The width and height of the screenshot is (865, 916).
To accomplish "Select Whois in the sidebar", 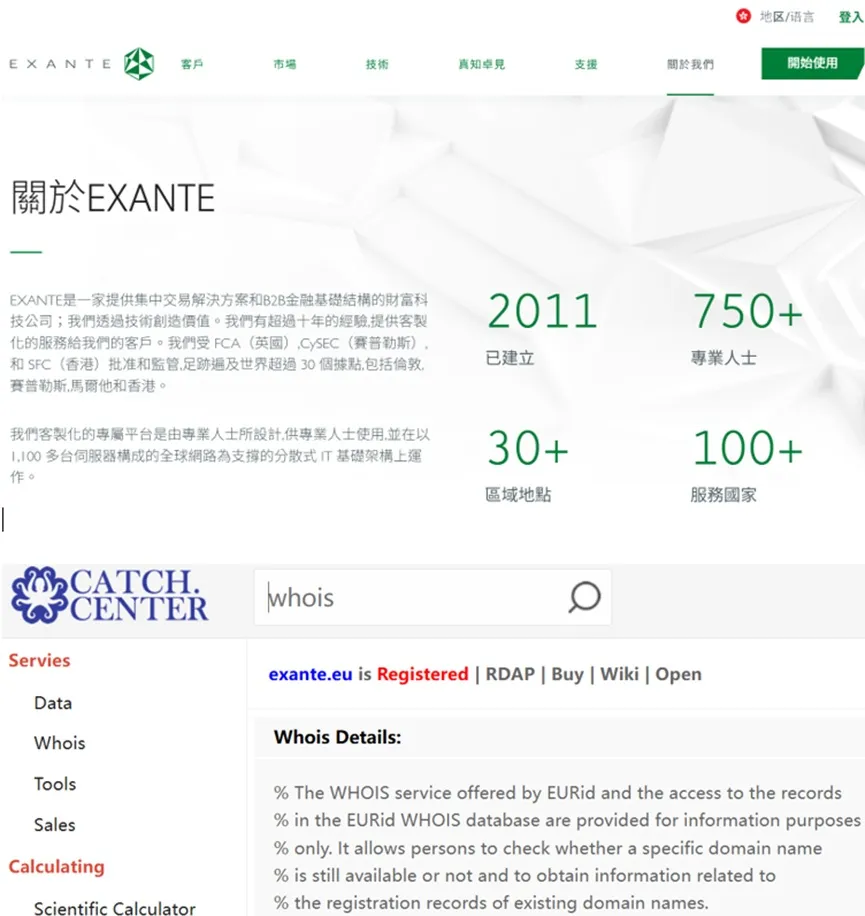I will [x=60, y=743].
